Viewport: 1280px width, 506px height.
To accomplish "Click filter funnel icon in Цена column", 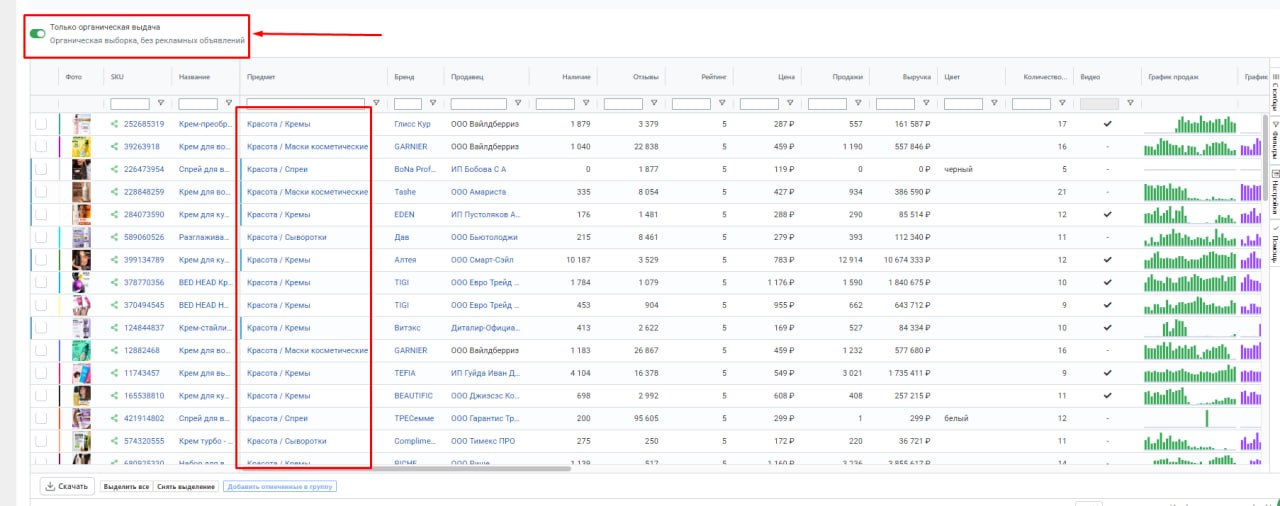I will point(790,103).
